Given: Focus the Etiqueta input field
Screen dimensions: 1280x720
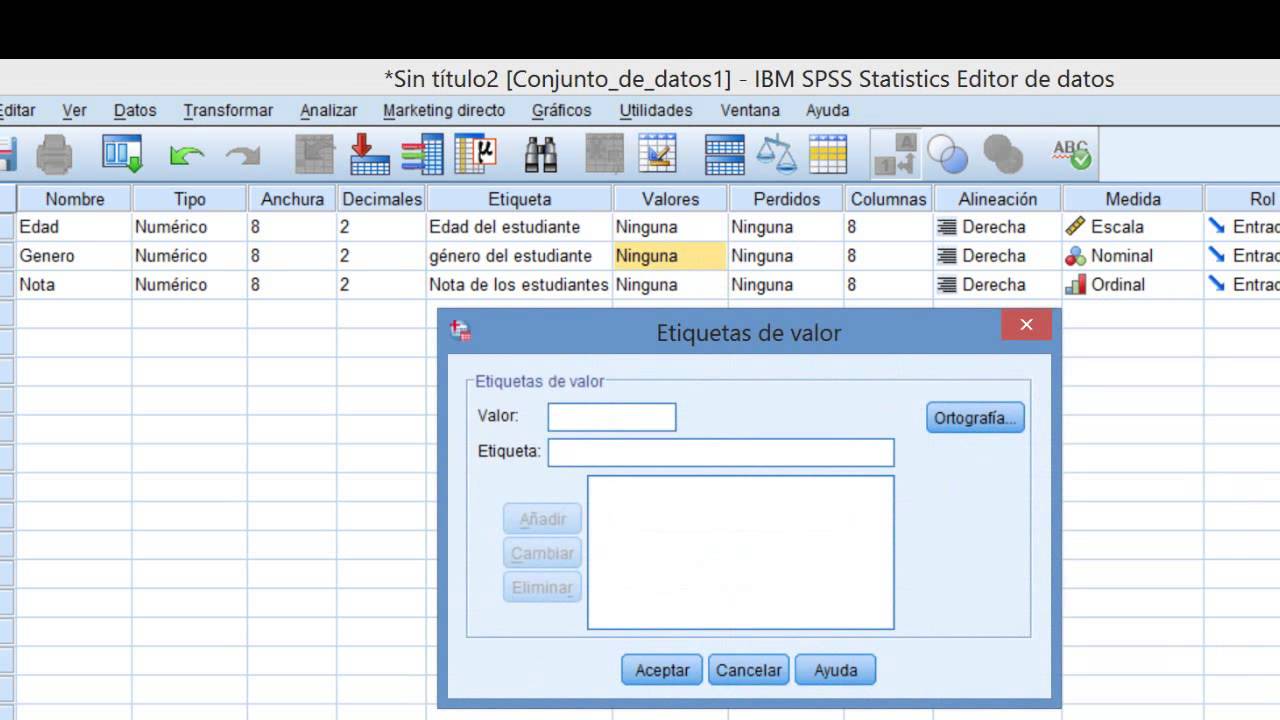Looking at the screenshot, I should pos(721,452).
